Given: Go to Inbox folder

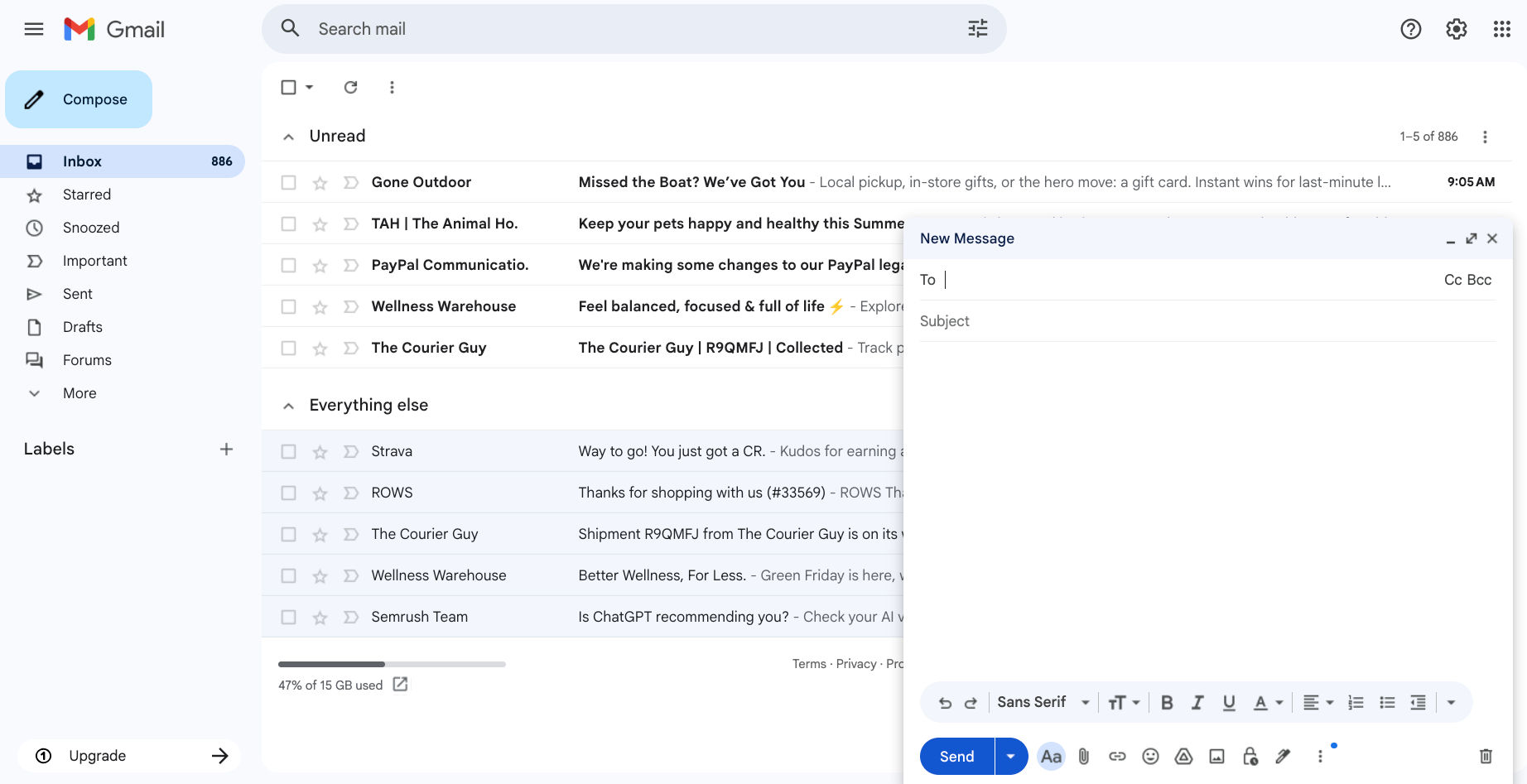Looking at the screenshot, I should coord(123,161).
